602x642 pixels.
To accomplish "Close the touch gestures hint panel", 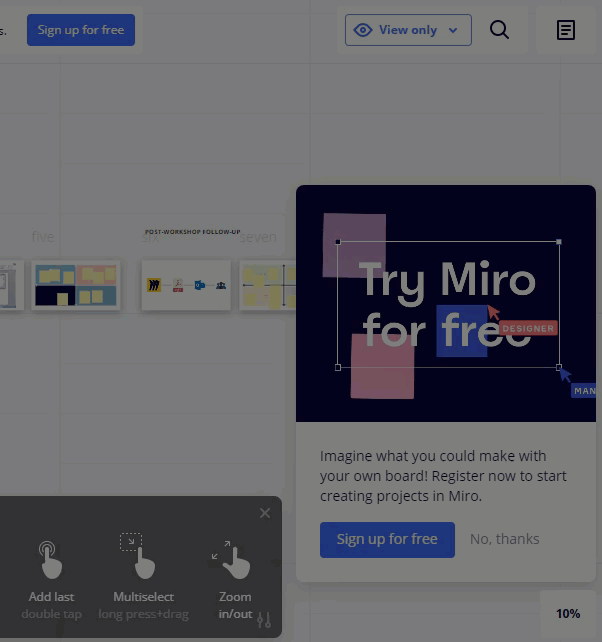I will click(265, 513).
